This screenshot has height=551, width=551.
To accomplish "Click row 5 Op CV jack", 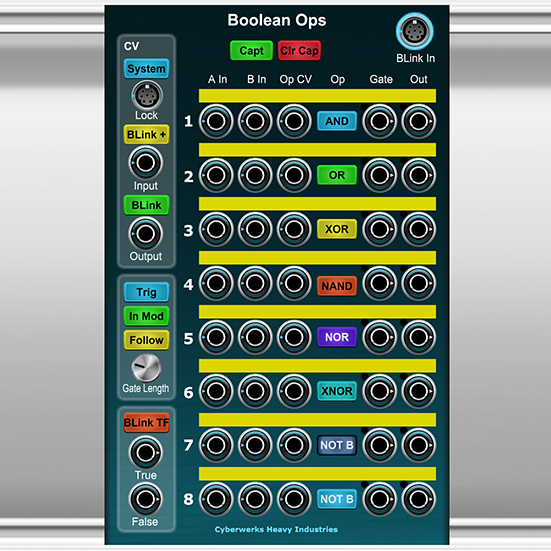I will [294, 337].
